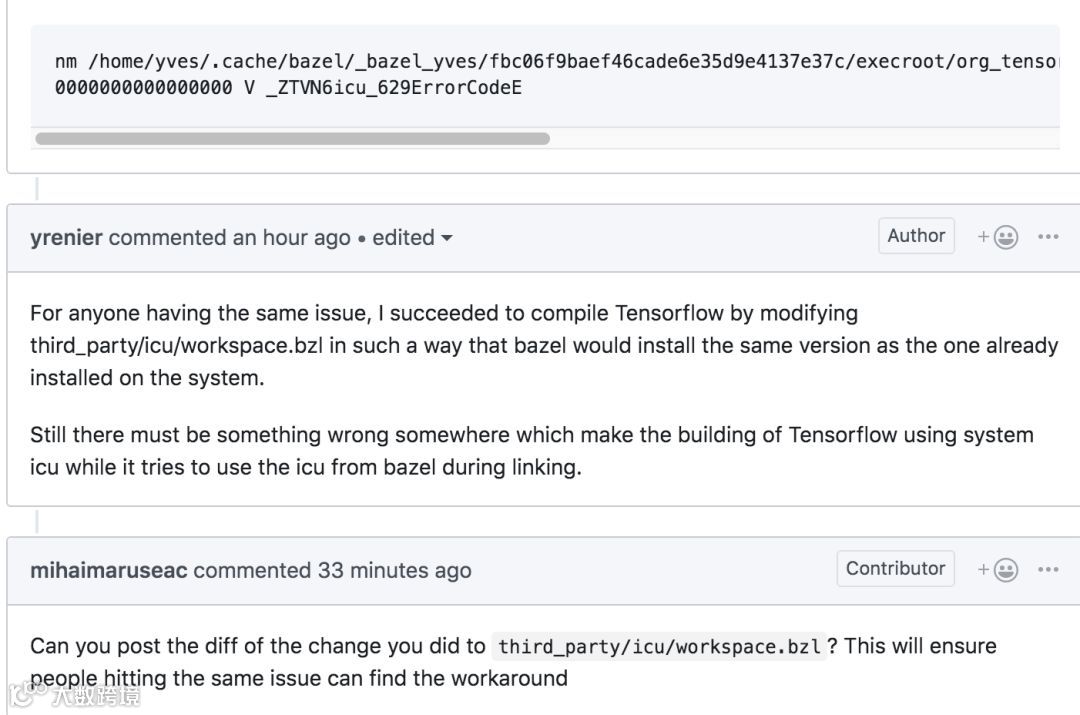This screenshot has width=1080, height=715.
Task: Add a reaction to yrenier's comment
Action: [x=999, y=237]
